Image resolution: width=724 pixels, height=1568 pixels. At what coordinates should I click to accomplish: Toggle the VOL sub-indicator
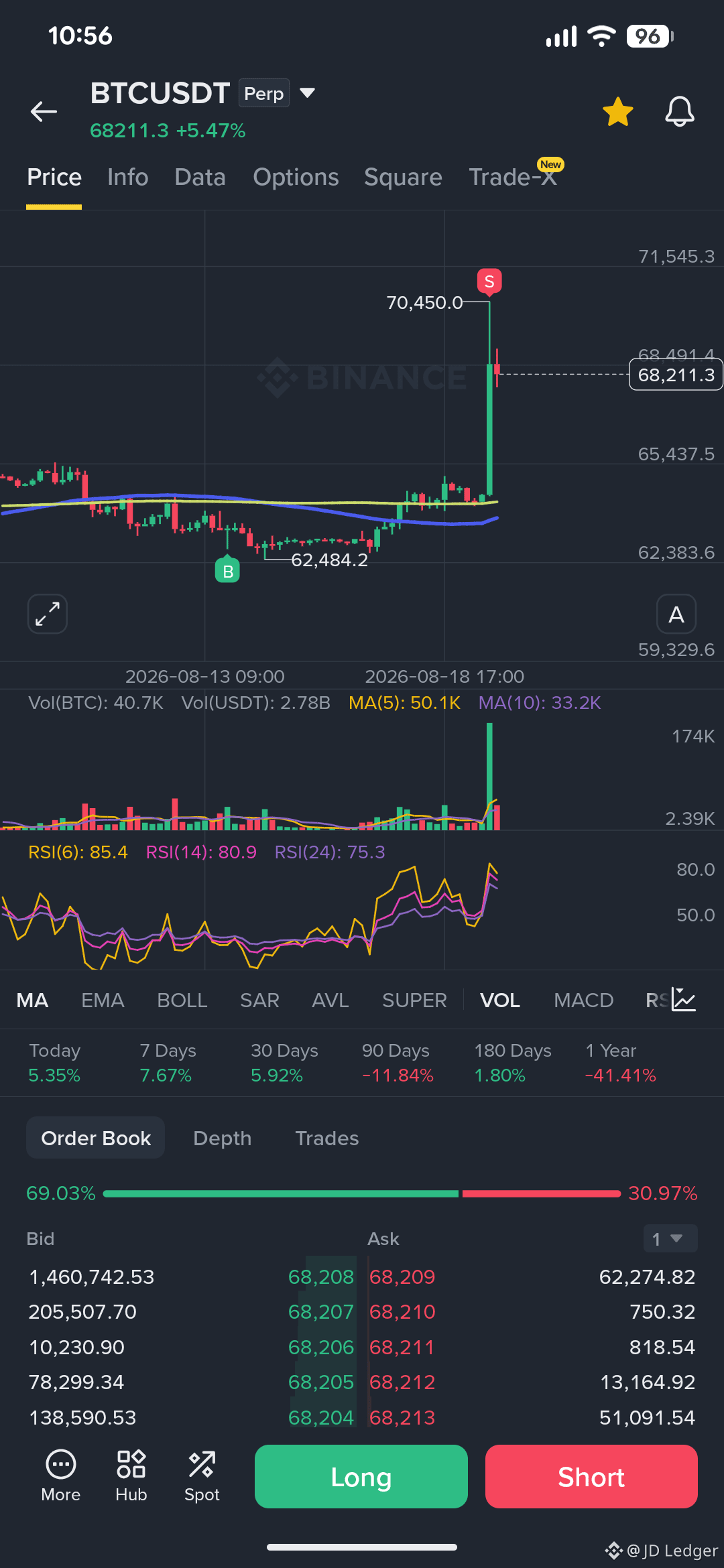point(500,1000)
